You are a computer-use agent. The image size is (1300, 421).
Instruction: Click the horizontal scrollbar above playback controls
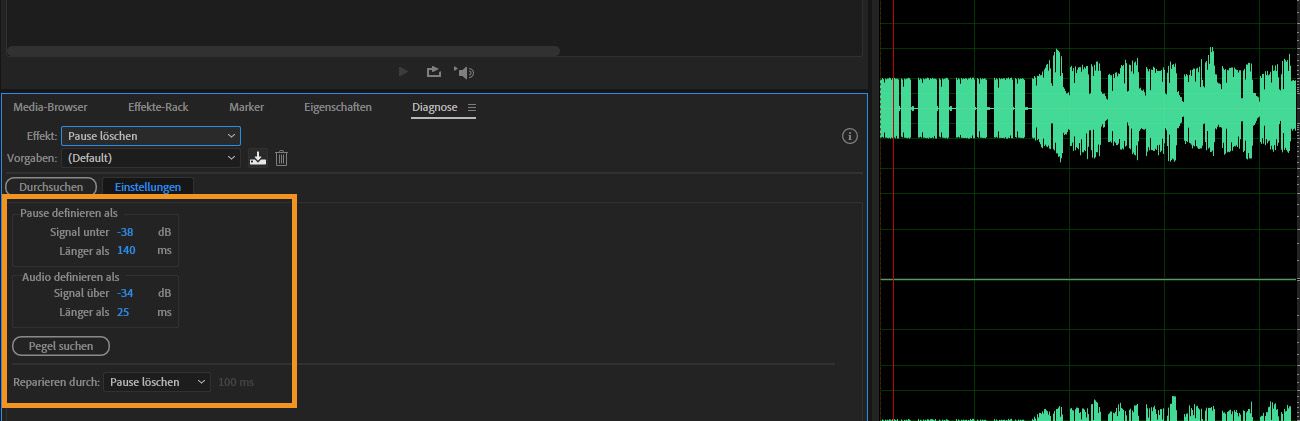[x=283, y=50]
